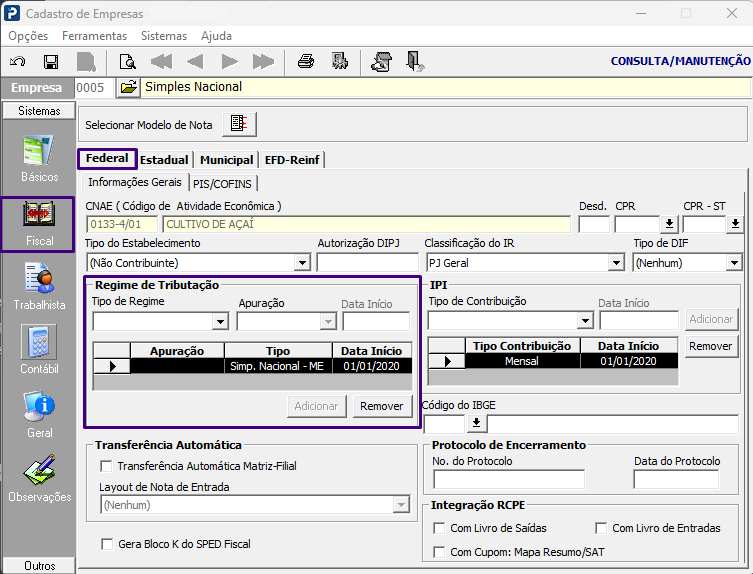Click the CNAE code 0133-4/01 field
This screenshot has height=574, width=753.
[122, 224]
